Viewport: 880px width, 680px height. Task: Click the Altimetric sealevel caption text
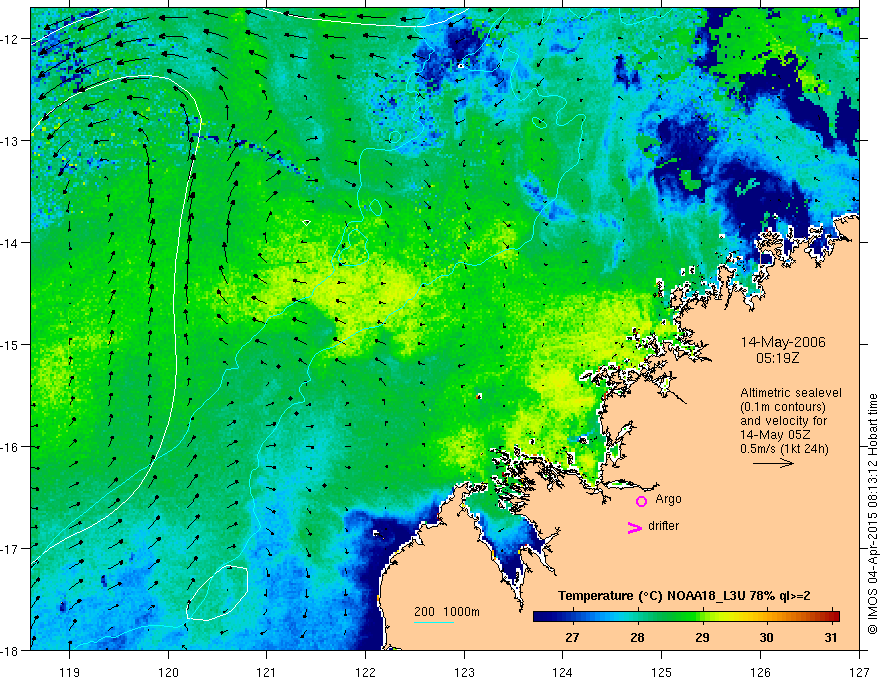(791, 393)
